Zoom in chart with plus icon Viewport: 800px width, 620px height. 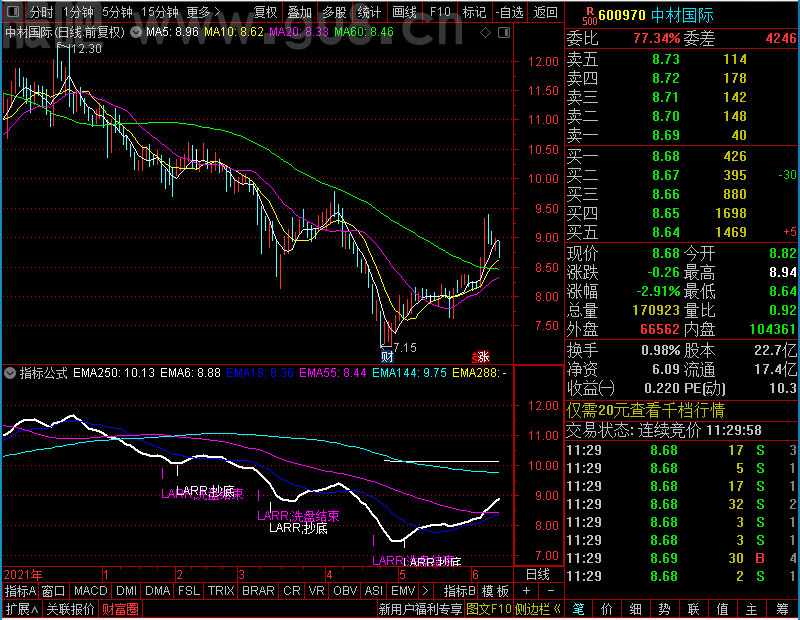527,591
